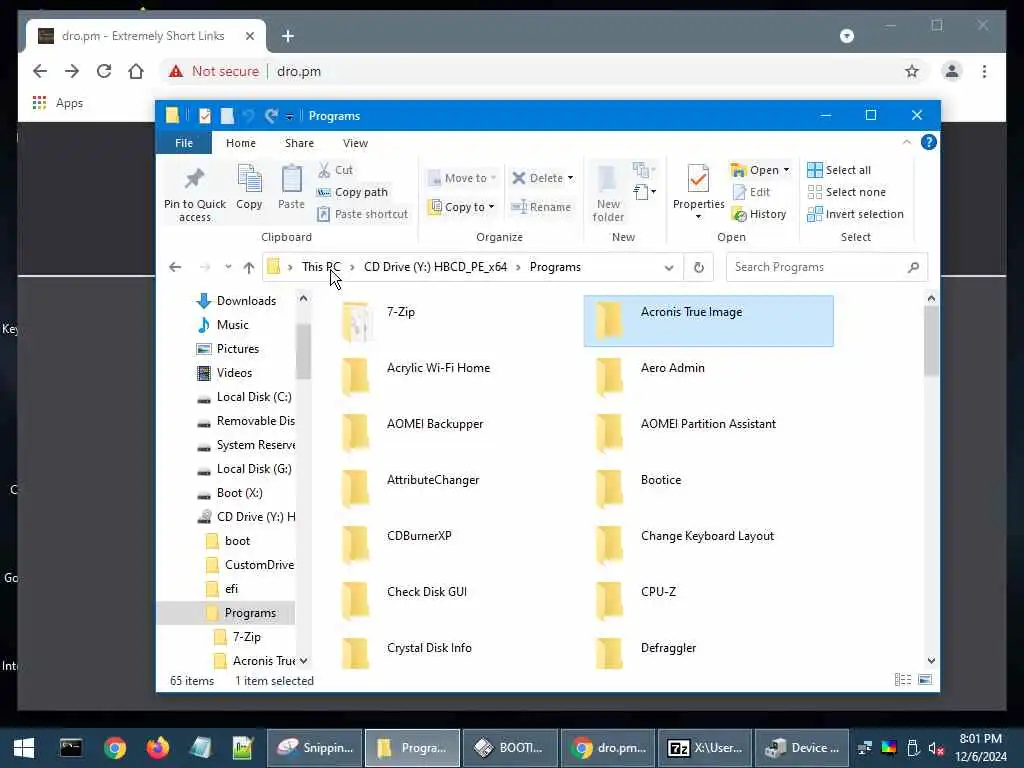
Task: Click Paste shortcut command
Action: [x=362, y=214]
